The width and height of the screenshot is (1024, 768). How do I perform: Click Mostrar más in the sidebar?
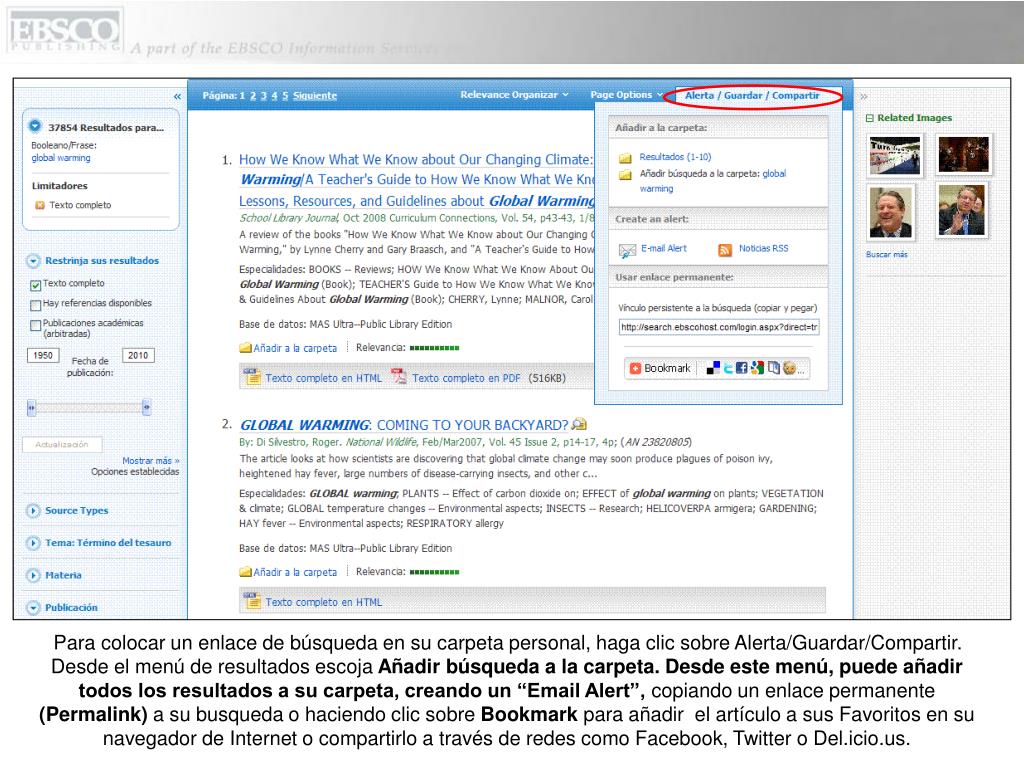pyautogui.click(x=151, y=460)
